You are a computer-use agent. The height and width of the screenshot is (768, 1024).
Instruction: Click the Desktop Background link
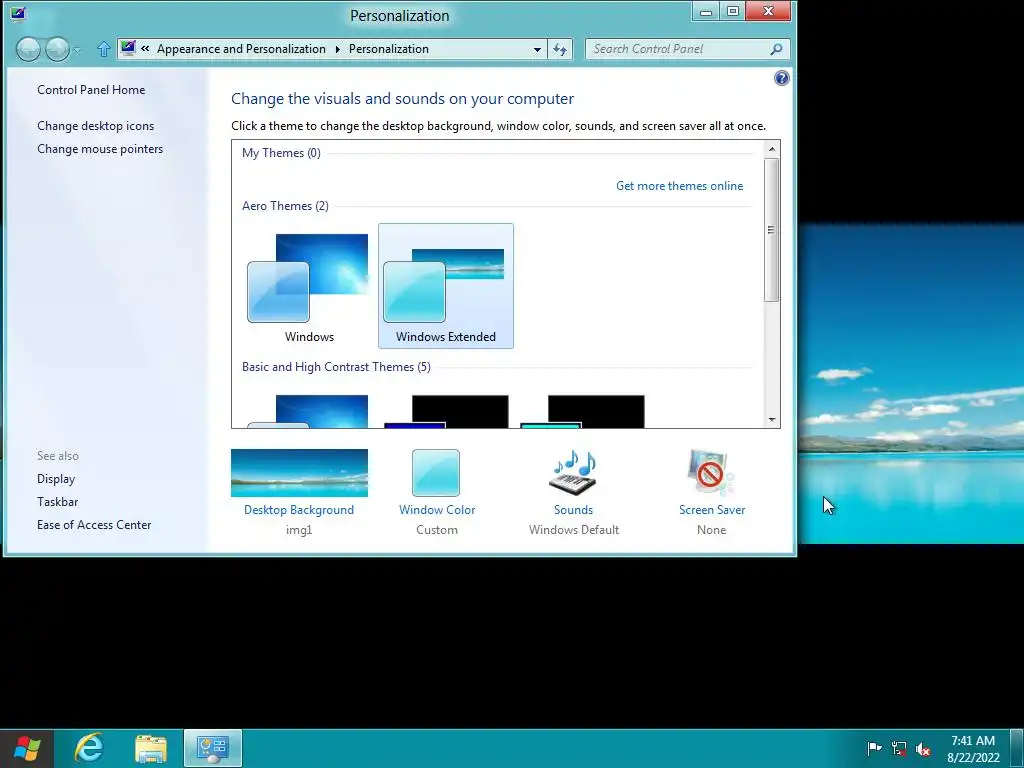299,510
